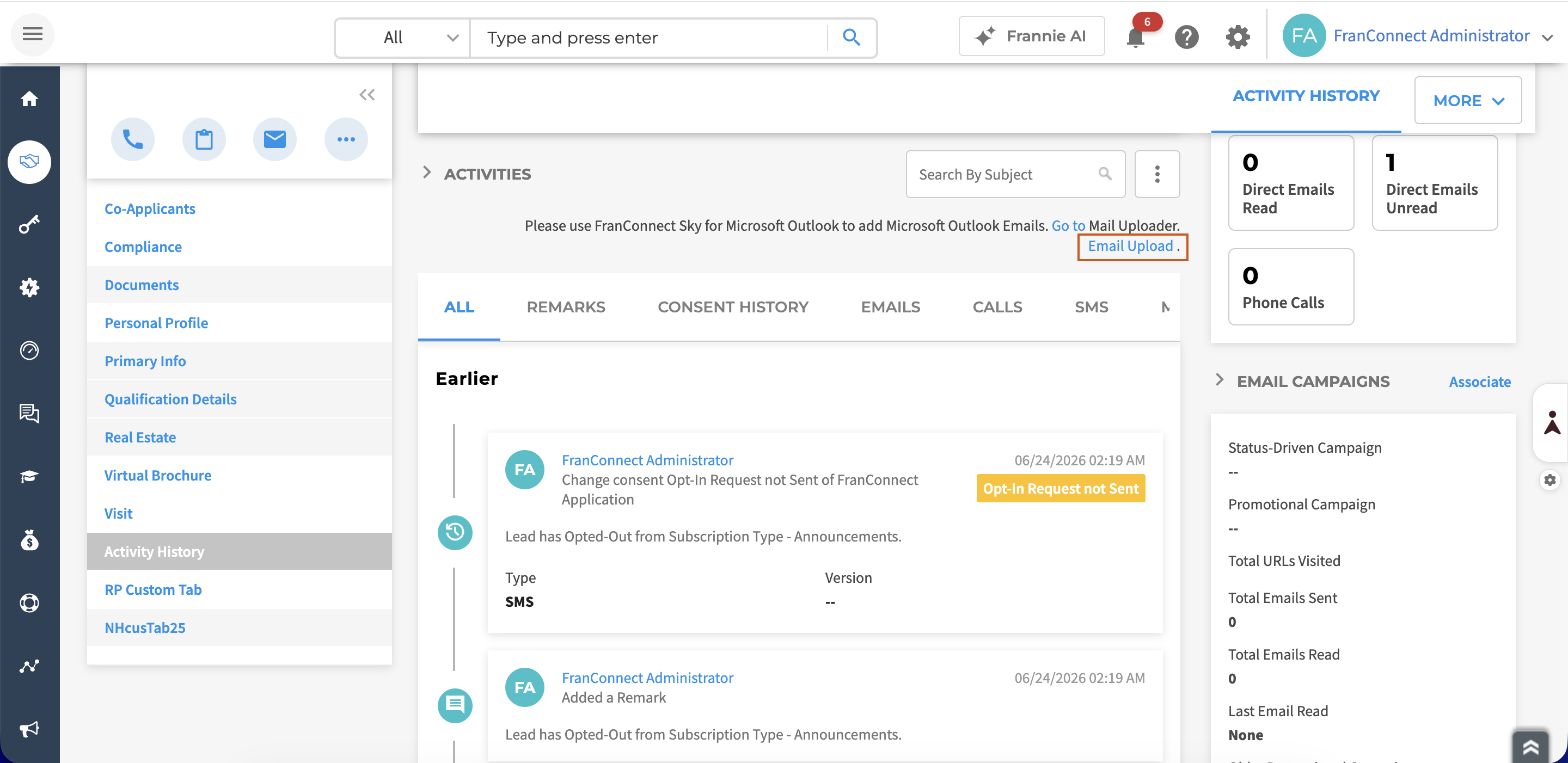Switch to the CONSENT HISTORY tab

click(733, 307)
